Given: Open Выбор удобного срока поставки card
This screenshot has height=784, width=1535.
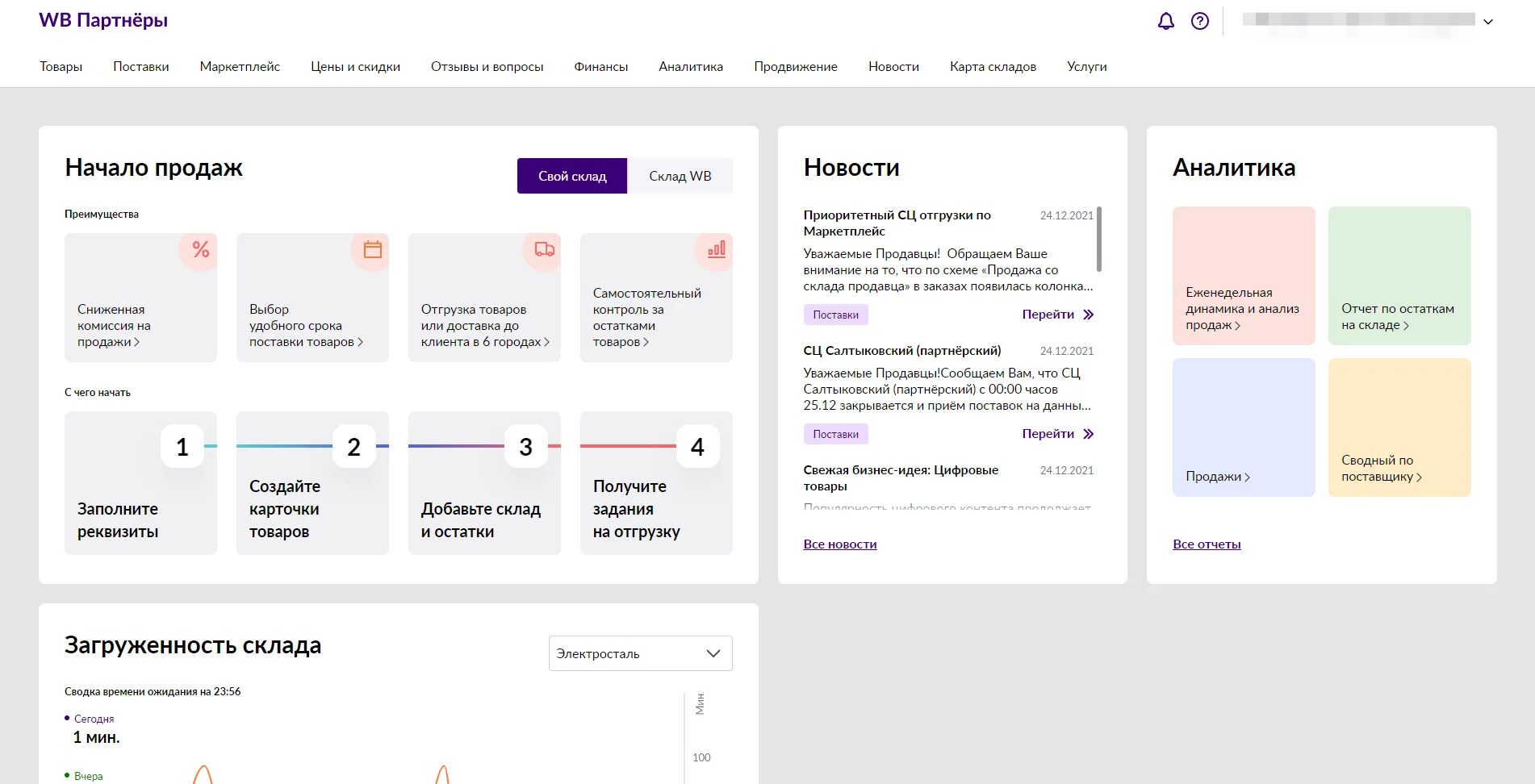Looking at the screenshot, I should 312,298.
